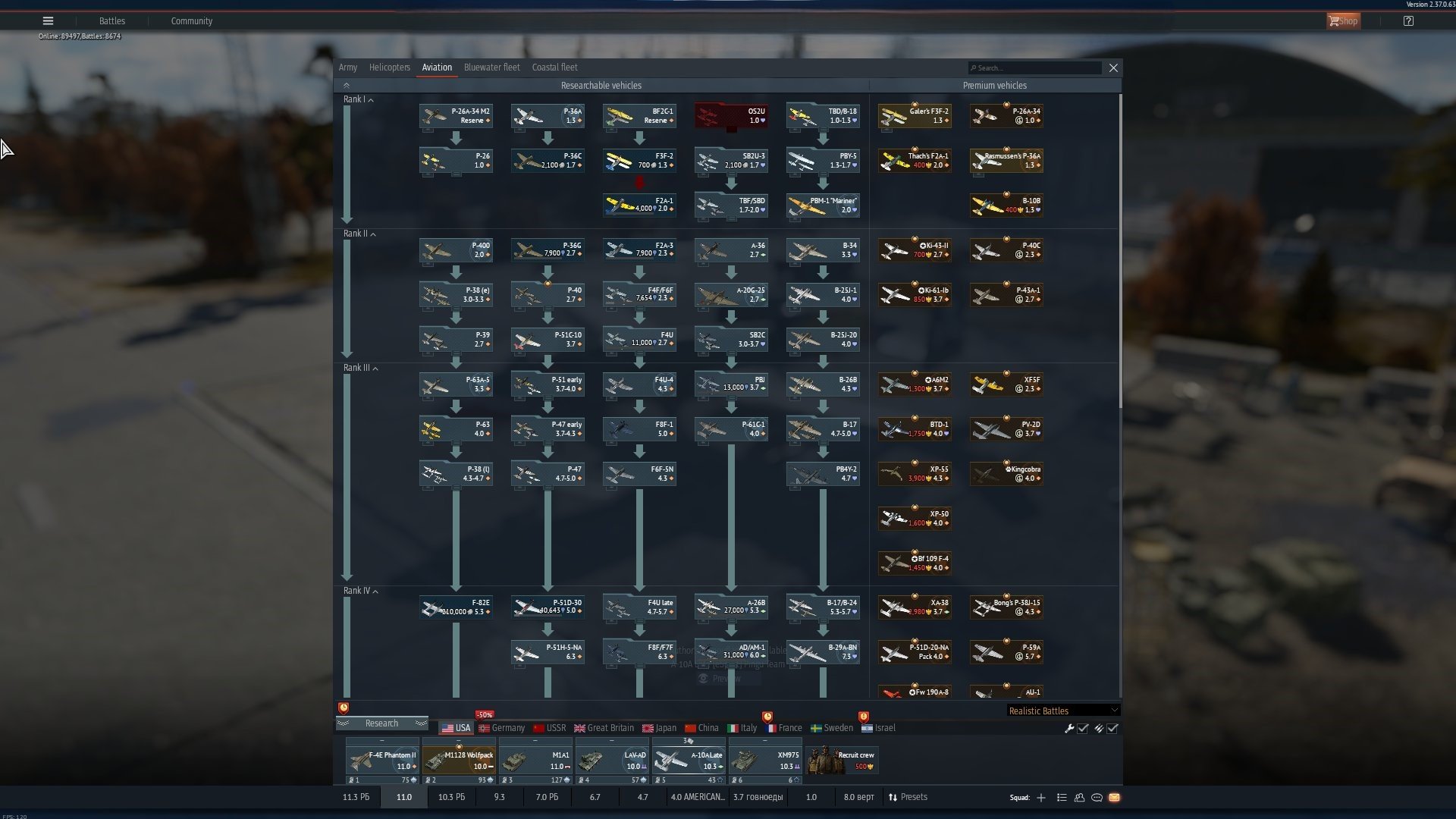
Task: Open the Presets list
Action: coord(908,798)
